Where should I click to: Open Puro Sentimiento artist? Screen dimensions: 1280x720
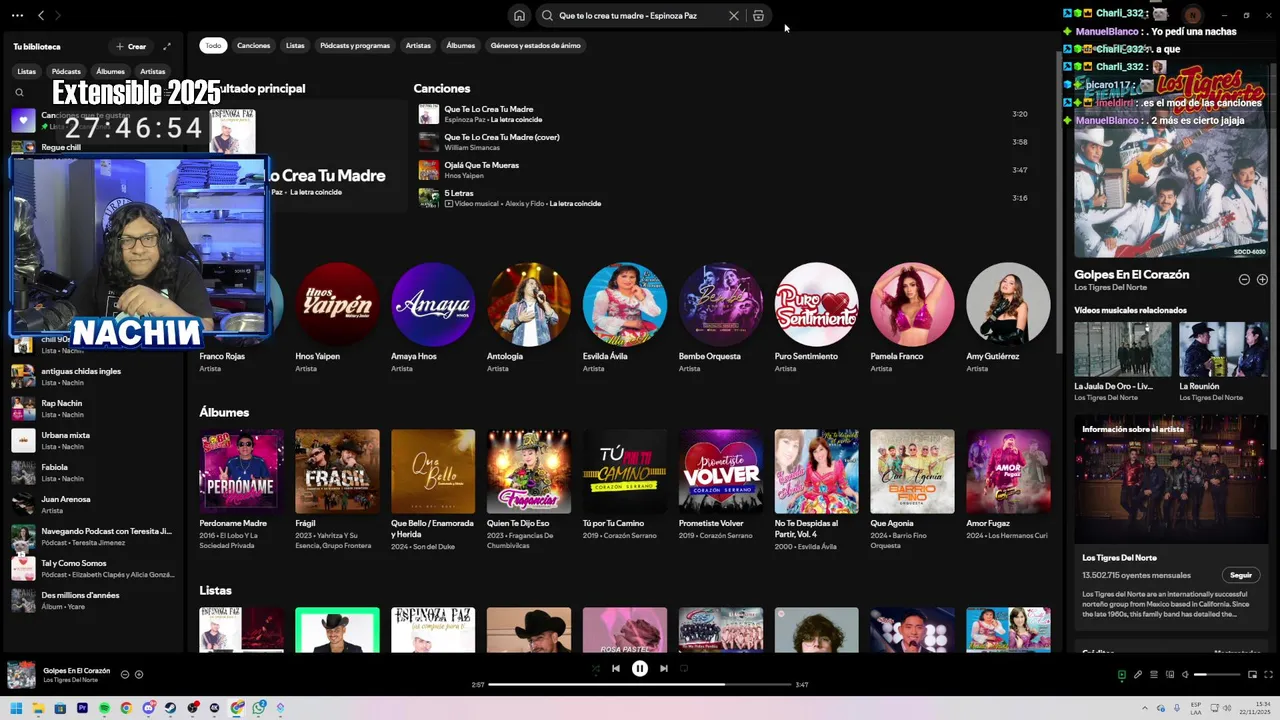(x=816, y=304)
